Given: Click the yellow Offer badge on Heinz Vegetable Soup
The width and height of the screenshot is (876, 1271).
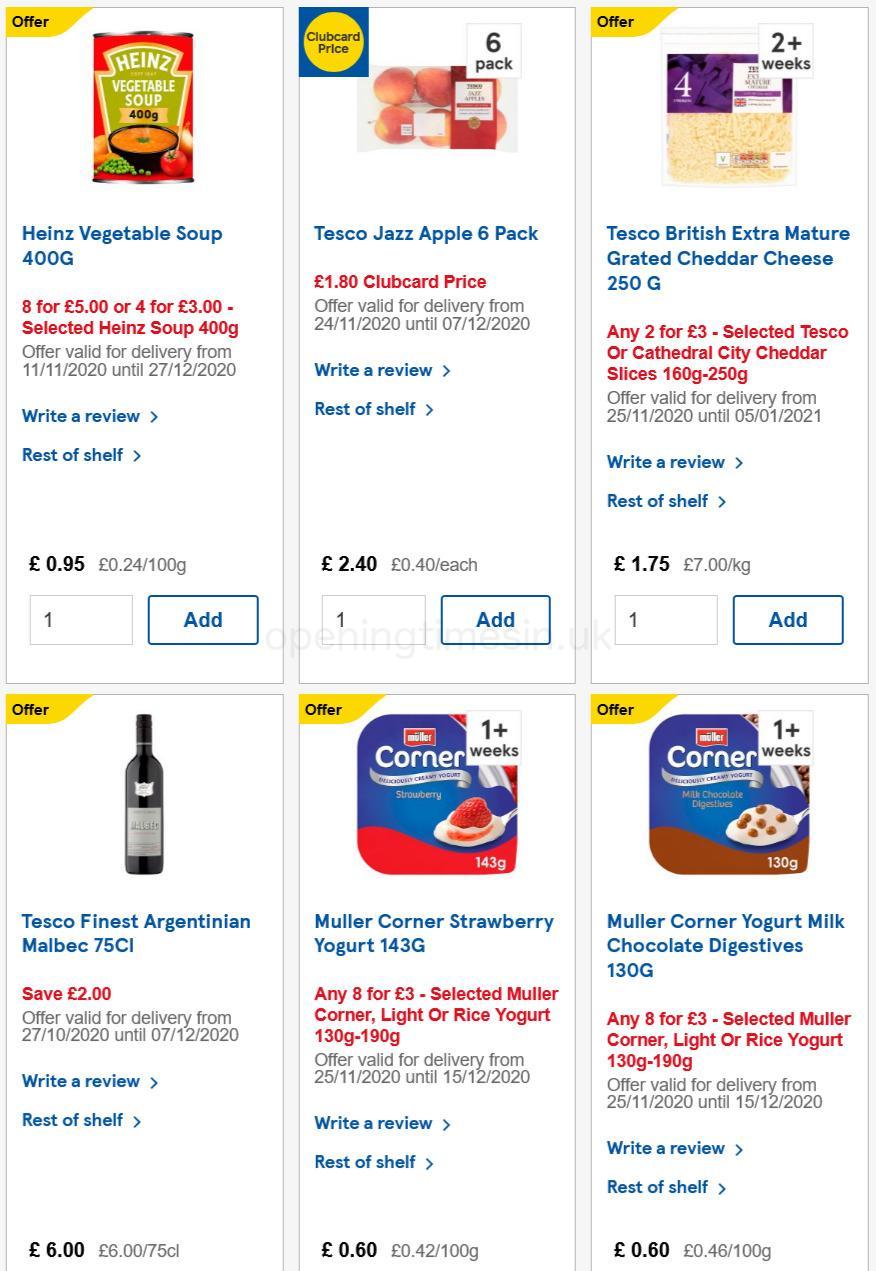Looking at the screenshot, I should [30, 21].
